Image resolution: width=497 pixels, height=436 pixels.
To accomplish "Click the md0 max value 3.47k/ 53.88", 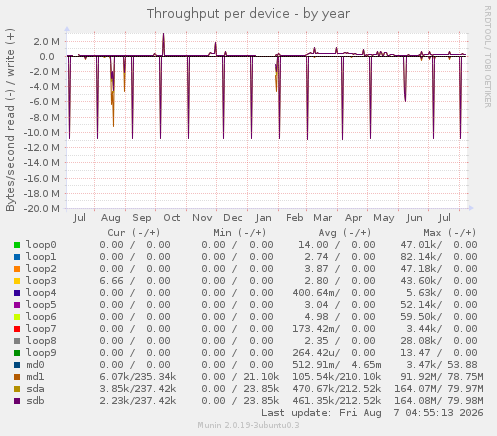I will [x=442, y=365].
